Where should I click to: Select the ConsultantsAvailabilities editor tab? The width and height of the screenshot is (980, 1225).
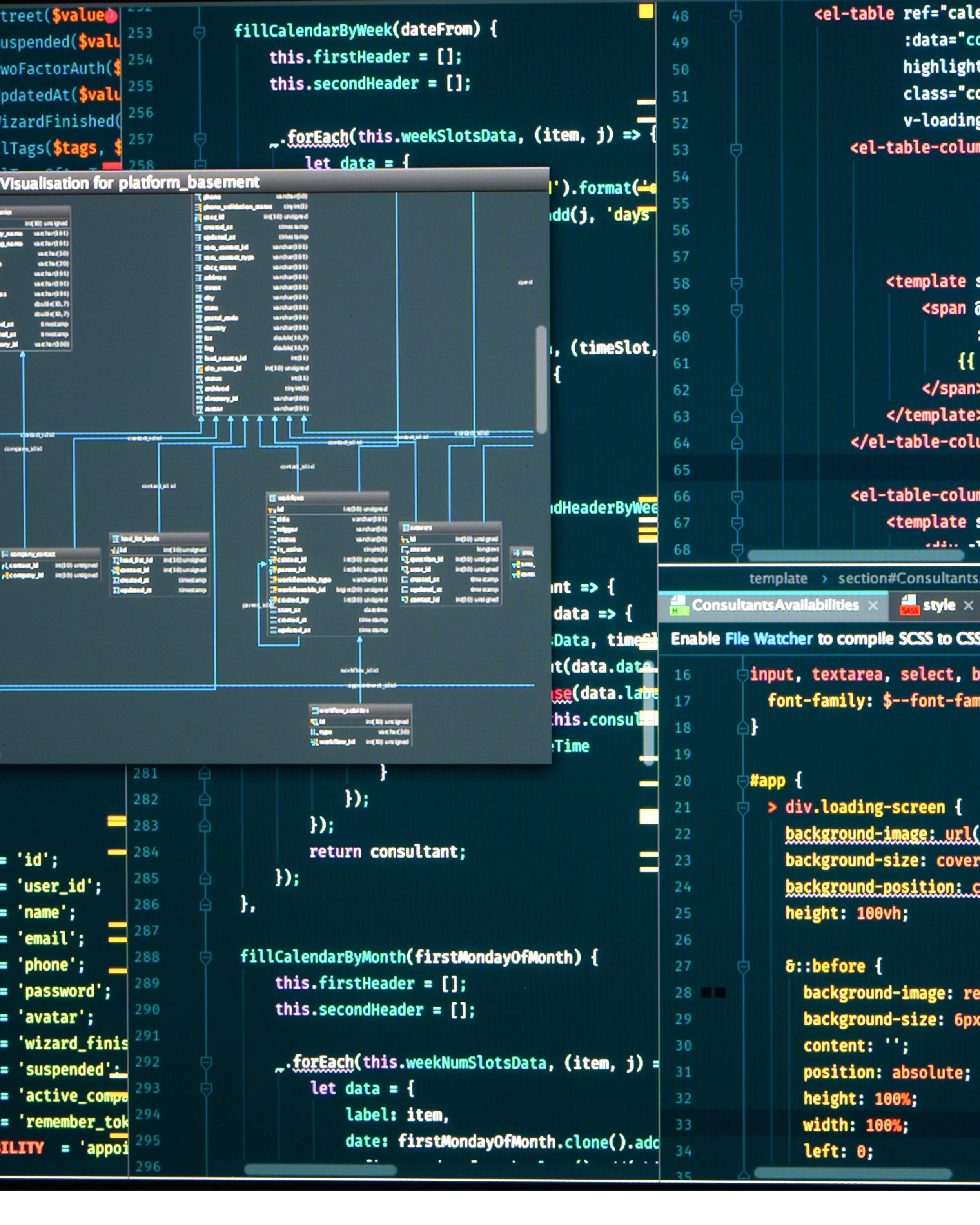tap(775, 606)
